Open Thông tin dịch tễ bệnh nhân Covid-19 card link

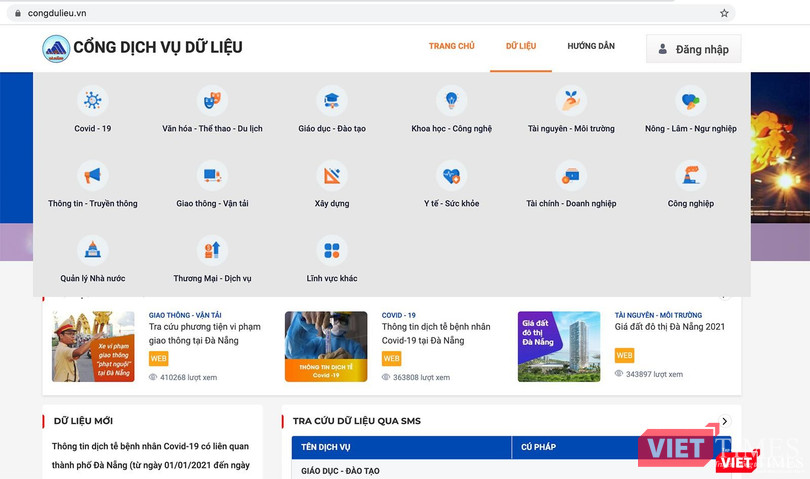pos(436,333)
